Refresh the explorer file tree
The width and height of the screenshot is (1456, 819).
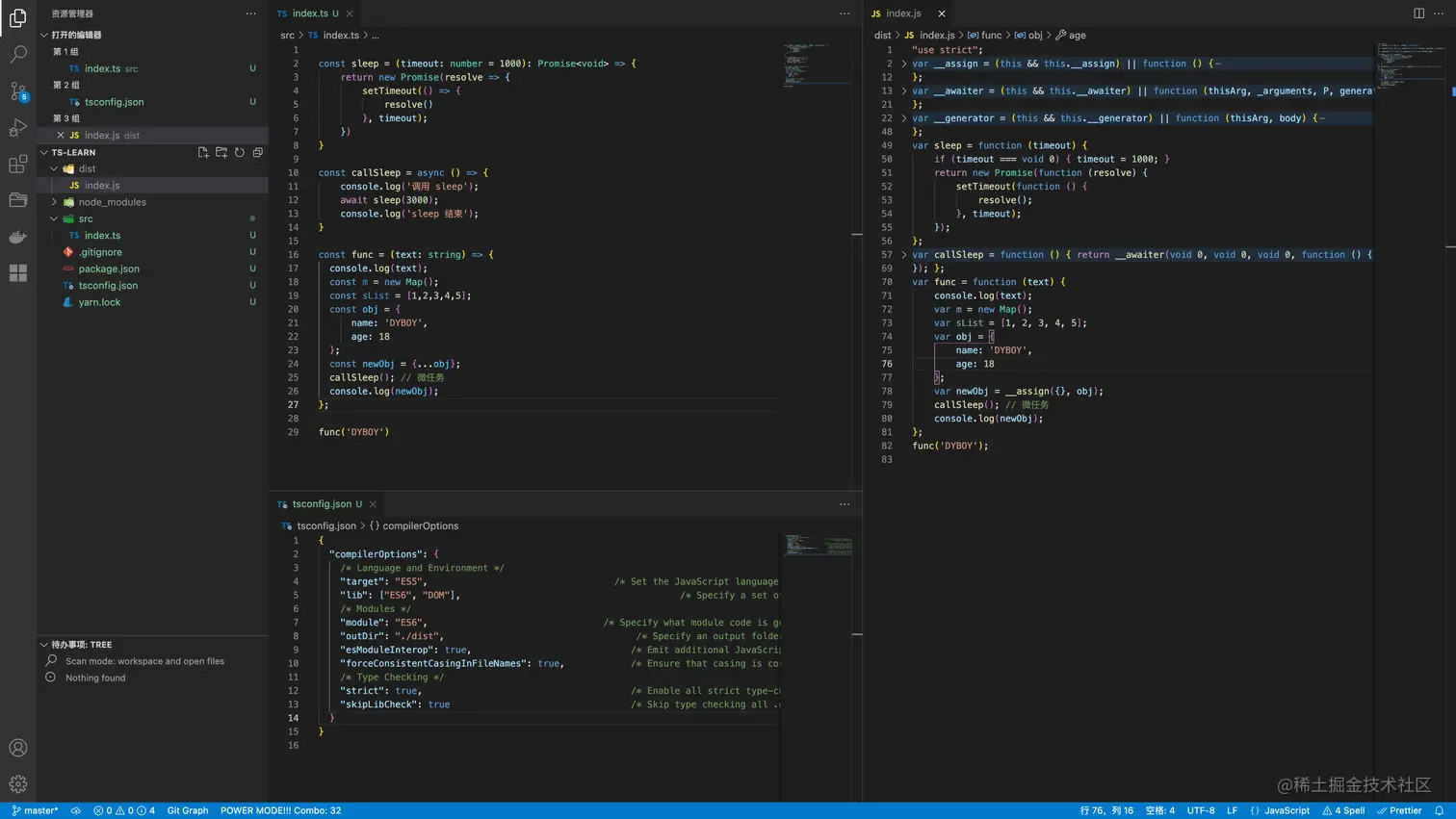point(240,152)
